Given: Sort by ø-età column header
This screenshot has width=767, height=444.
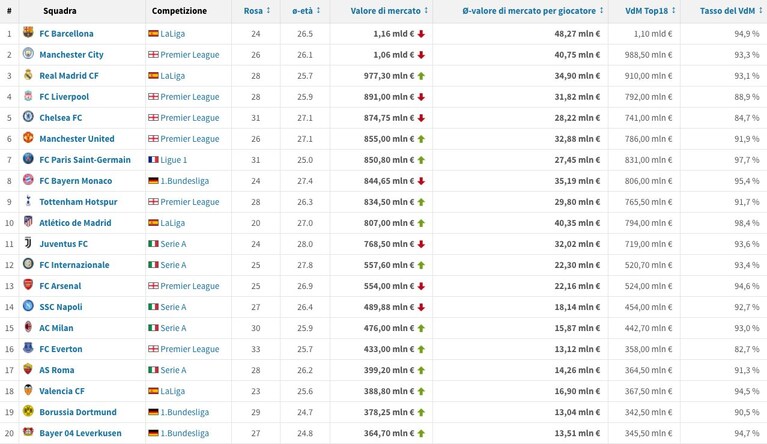Looking at the screenshot, I should click(x=306, y=11).
